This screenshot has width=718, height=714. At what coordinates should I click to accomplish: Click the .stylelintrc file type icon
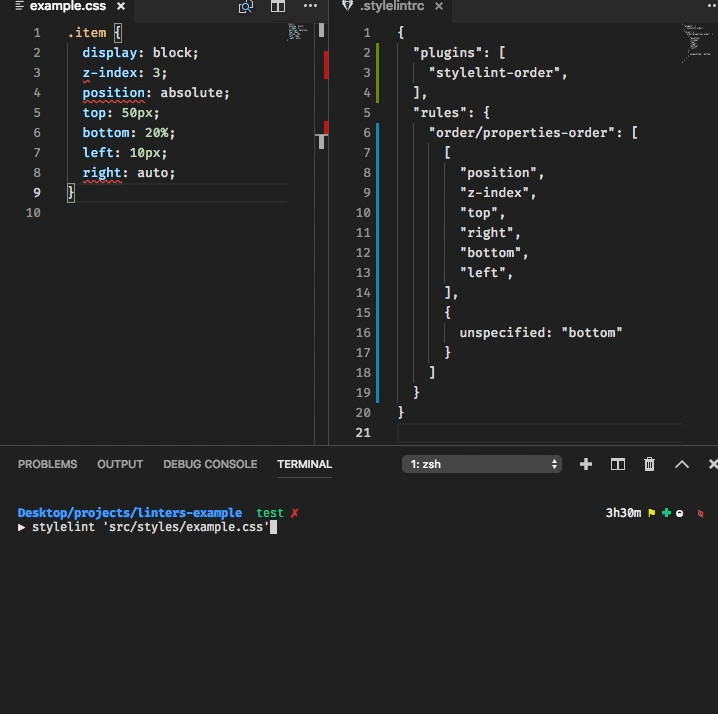tap(347, 5)
